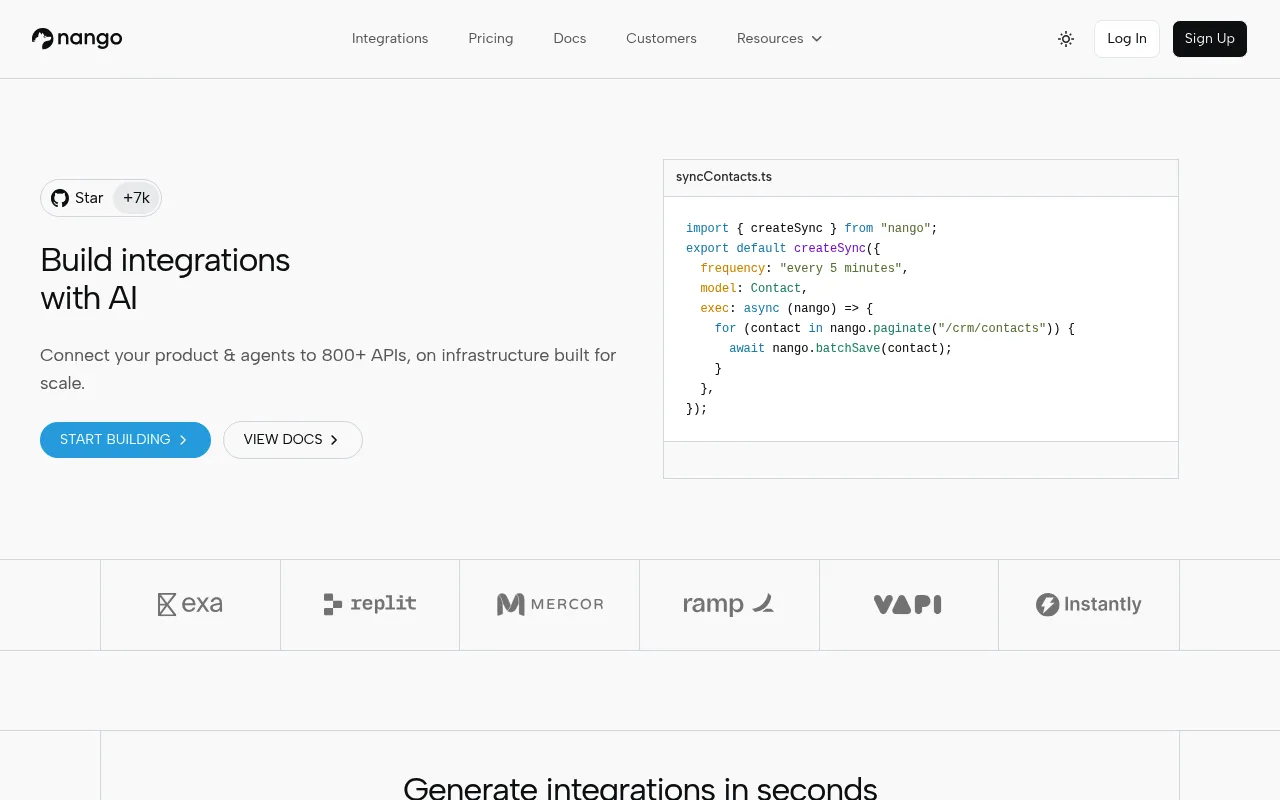Screen dimensions: 1280x800
Task: Click the 'await nango.batchSave(contact);' code line
Action: pos(841,348)
